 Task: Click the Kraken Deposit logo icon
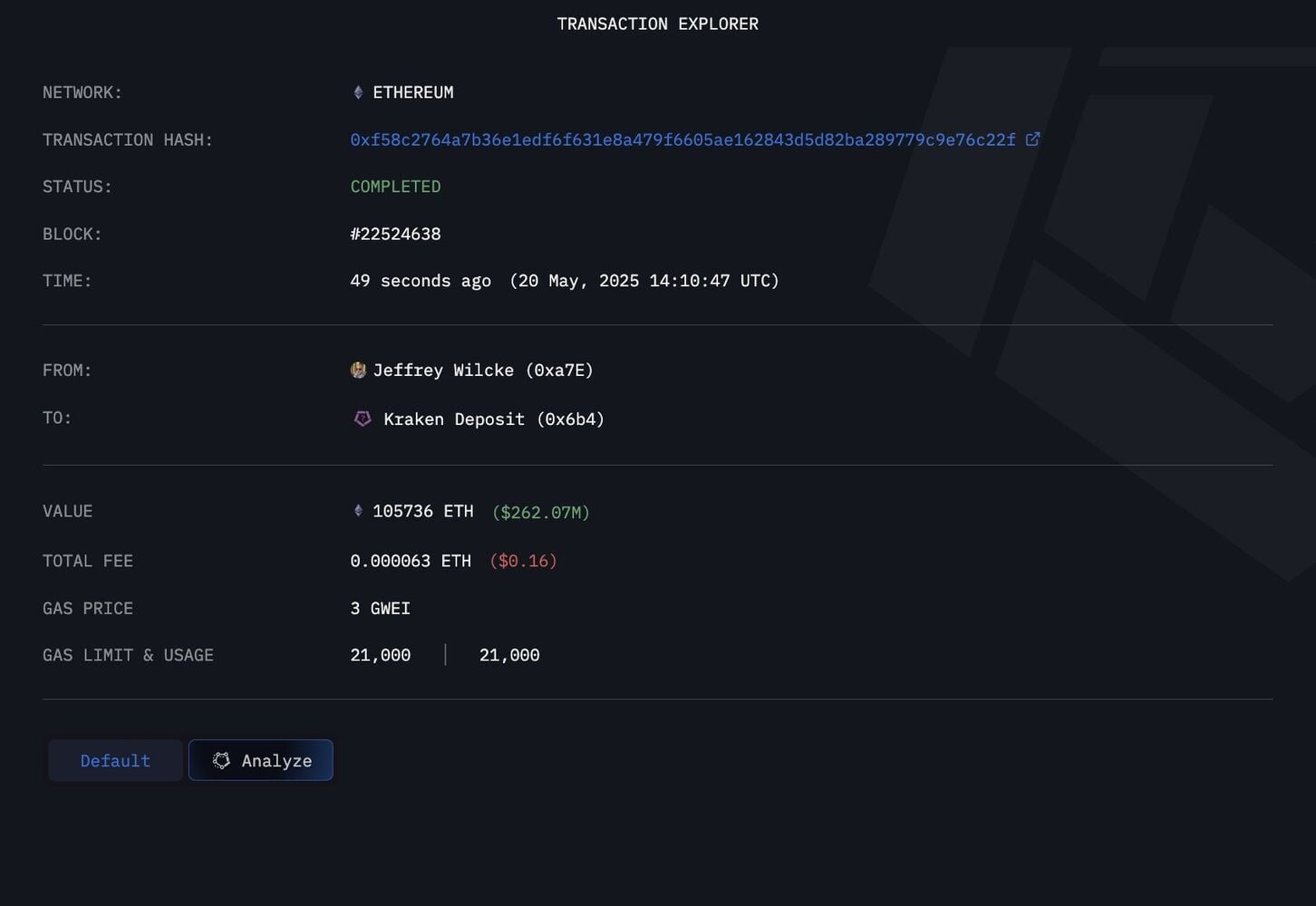(363, 419)
